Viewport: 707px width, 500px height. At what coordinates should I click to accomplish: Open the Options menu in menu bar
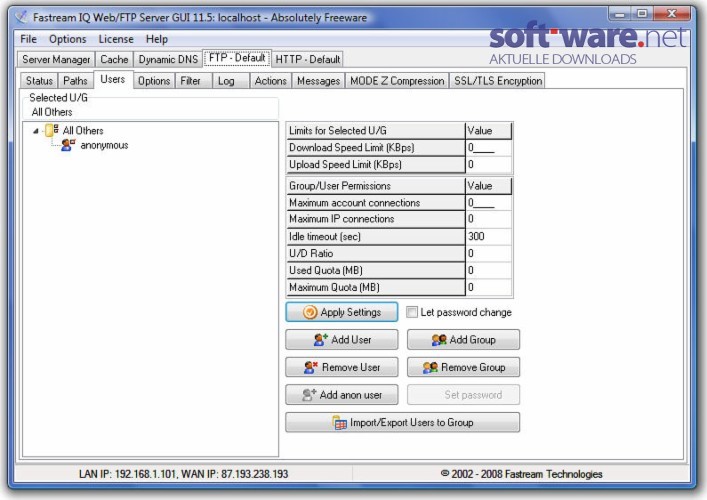point(68,39)
